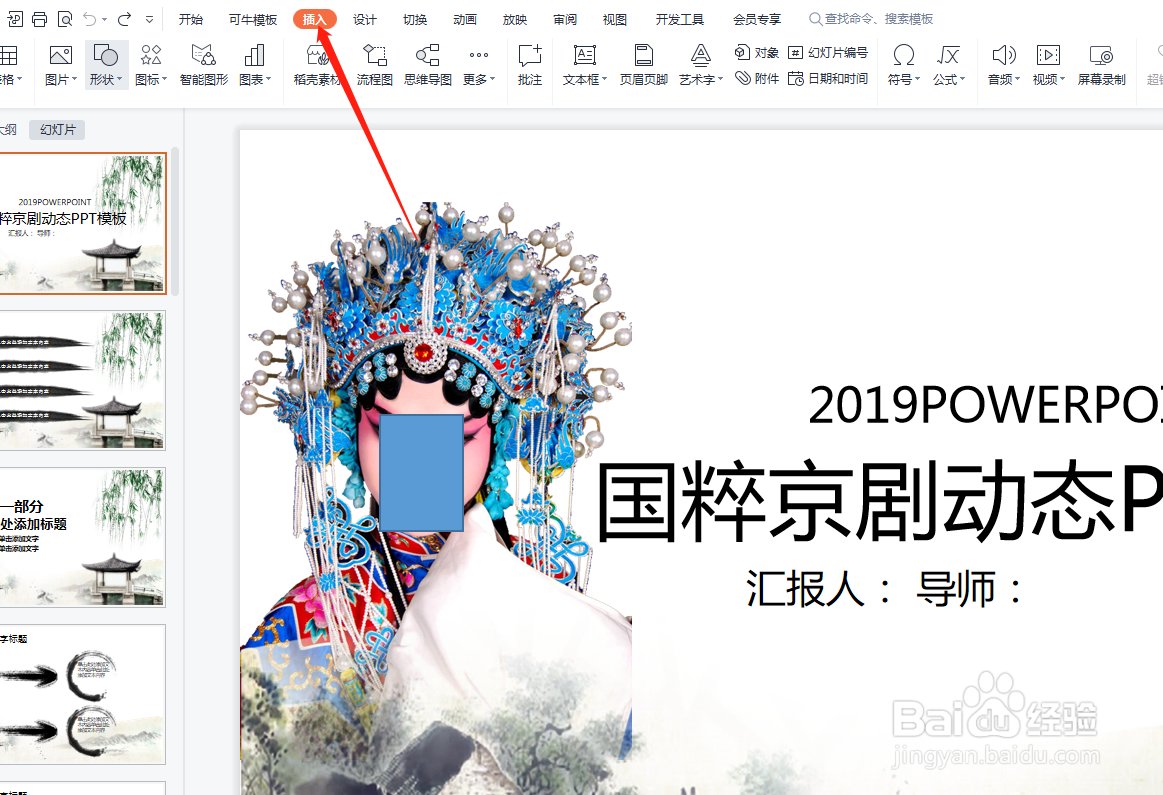The image size is (1163, 795).
Task: Open Print Preview icon
Action: click(65, 19)
